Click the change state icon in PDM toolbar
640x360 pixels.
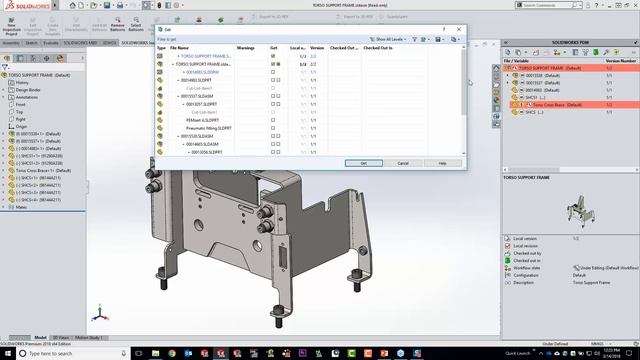click(557, 52)
